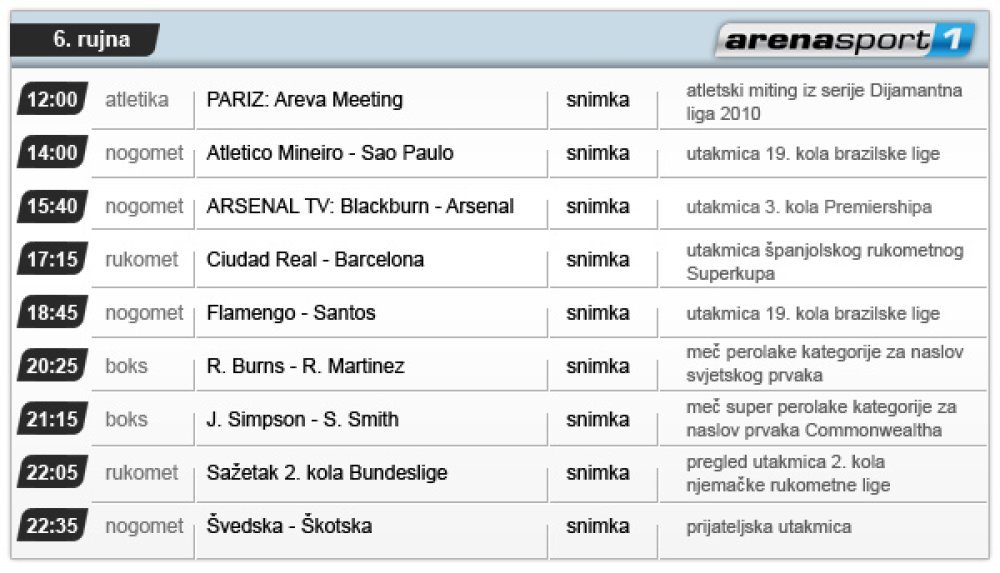Open Sažetak 2. kola Bundeslige program
Viewport: 1000px width, 573px height.
(327, 472)
